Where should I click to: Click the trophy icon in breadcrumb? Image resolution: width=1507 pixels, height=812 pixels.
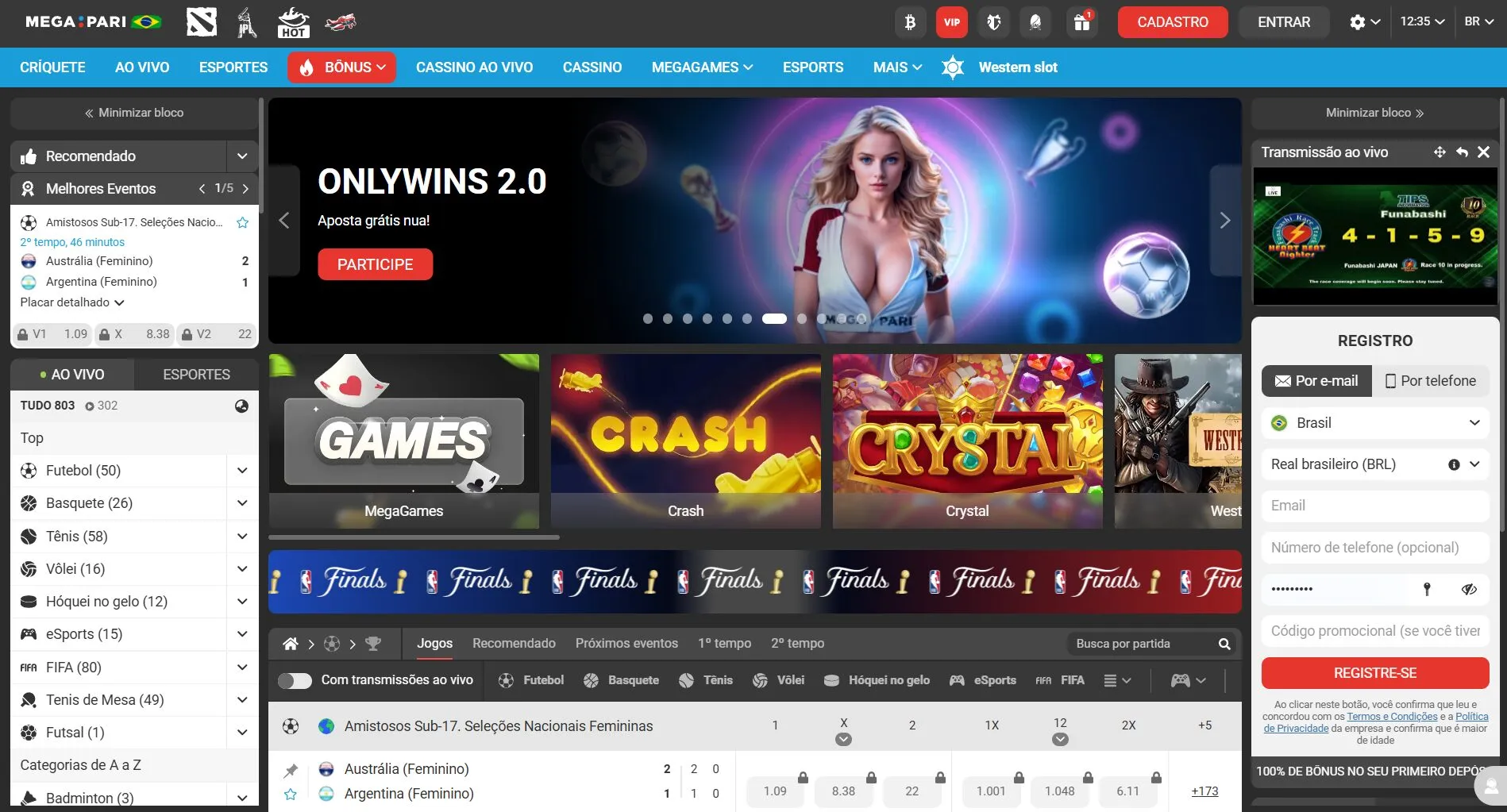coord(372,644)
